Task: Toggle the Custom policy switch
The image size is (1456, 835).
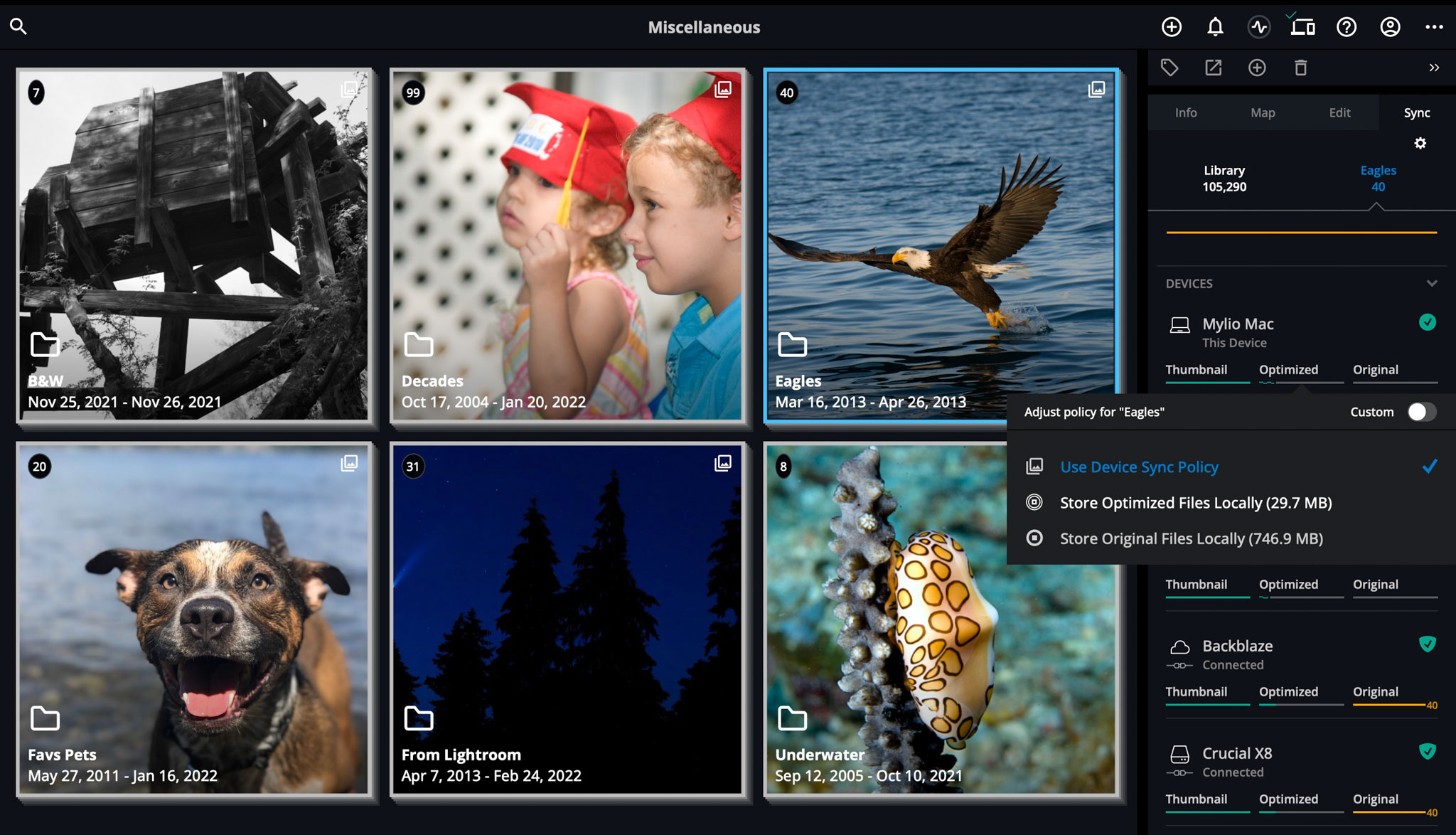Action: click(x=1422, y=412)
